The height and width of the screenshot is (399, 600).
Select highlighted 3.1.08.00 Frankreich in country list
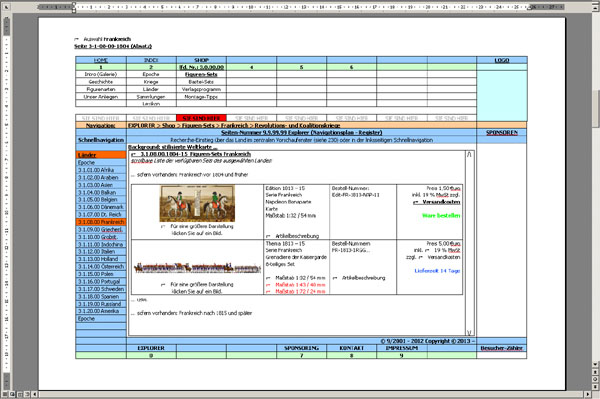click(x=101, y=222)
